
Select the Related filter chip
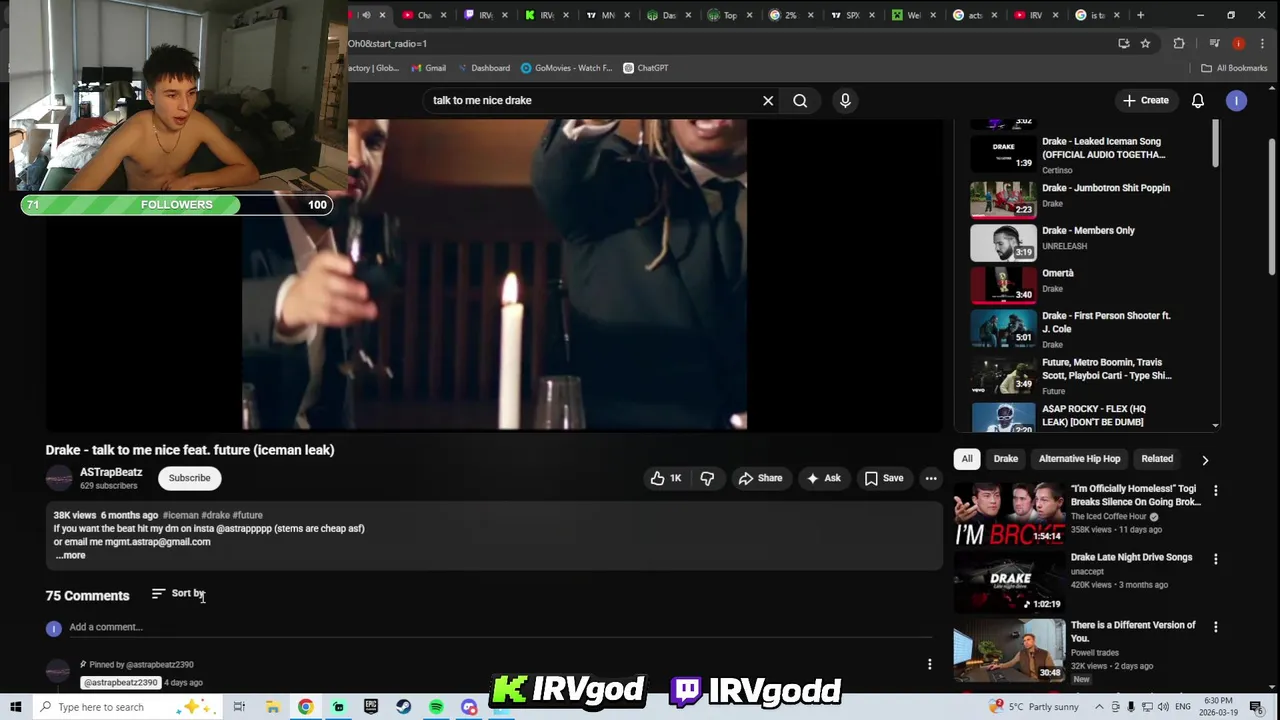tap(1157, 459)
